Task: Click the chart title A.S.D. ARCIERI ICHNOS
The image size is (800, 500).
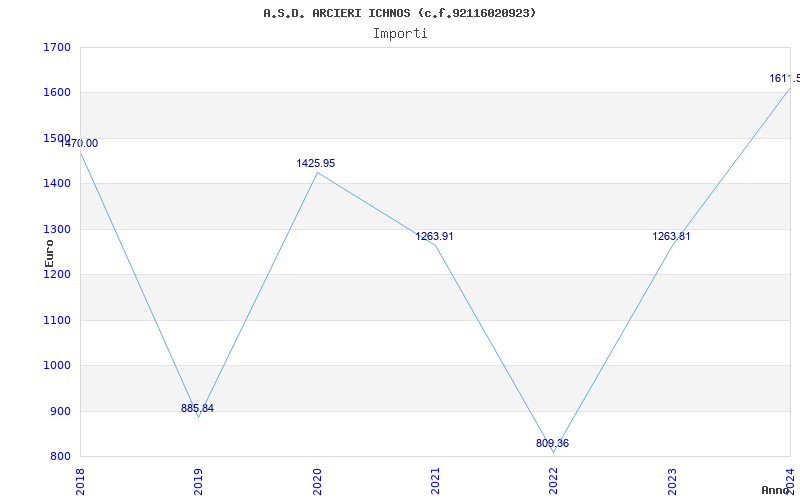Action: [399, 13]
